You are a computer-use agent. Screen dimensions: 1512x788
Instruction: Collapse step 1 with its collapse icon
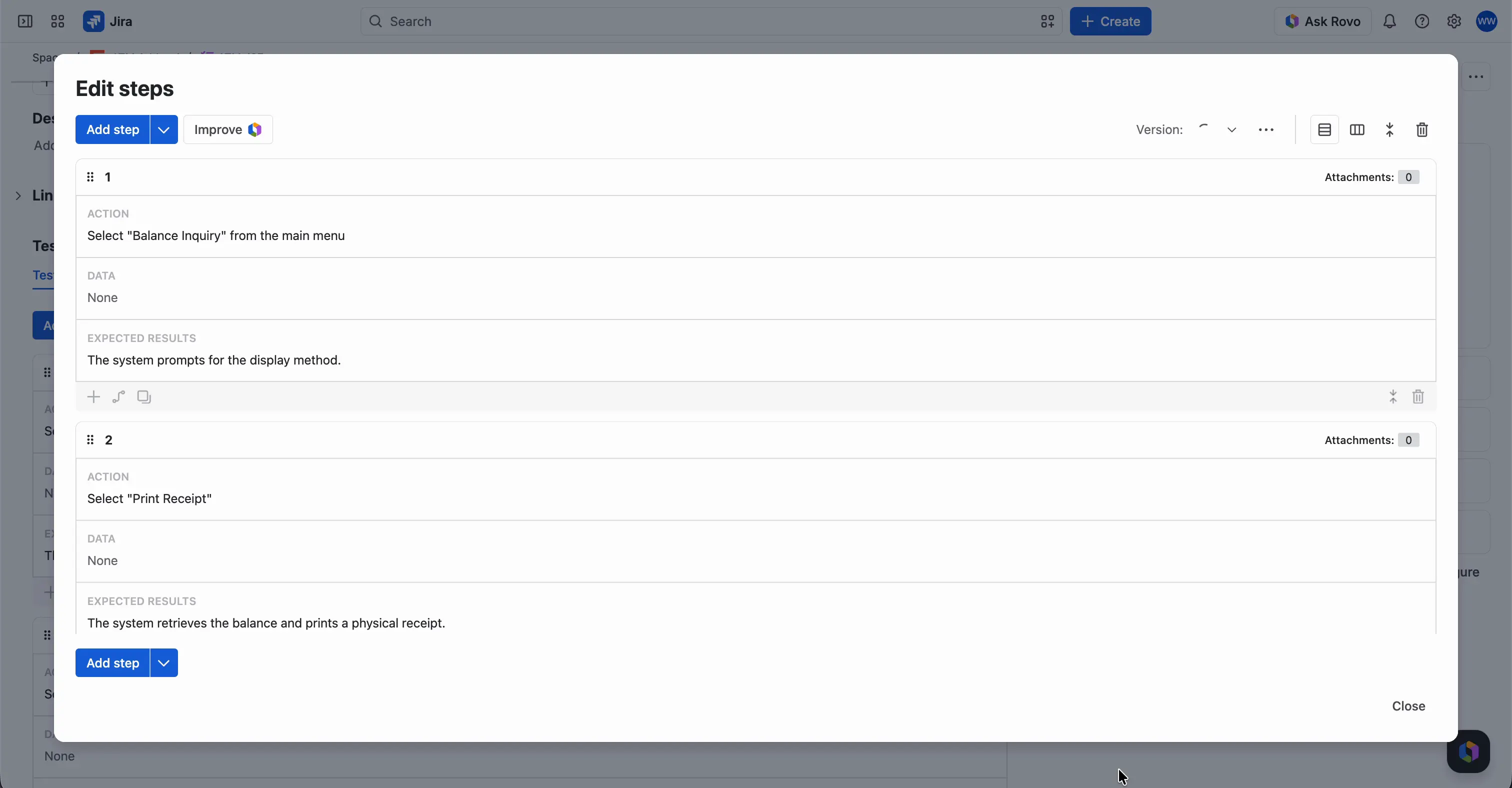click(1393, 397)
